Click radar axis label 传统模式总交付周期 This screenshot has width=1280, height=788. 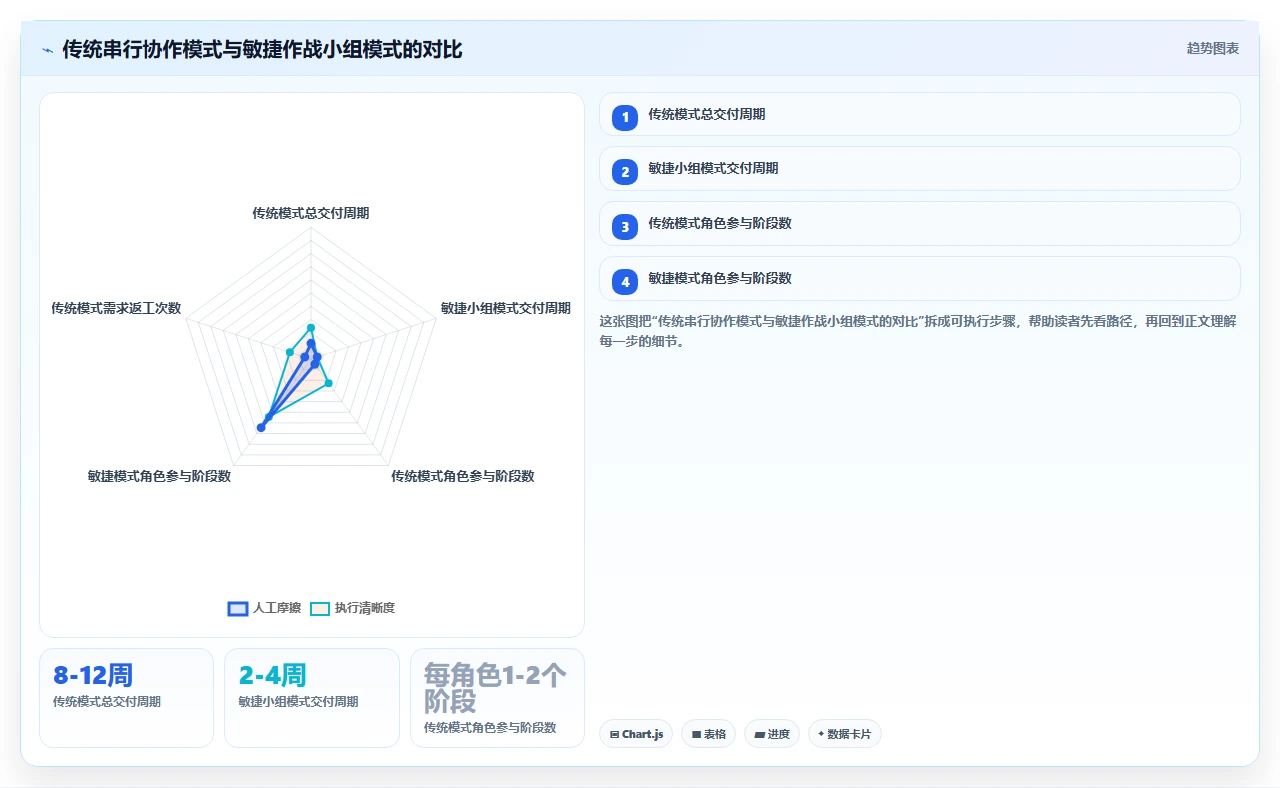[x=311, y=213]
